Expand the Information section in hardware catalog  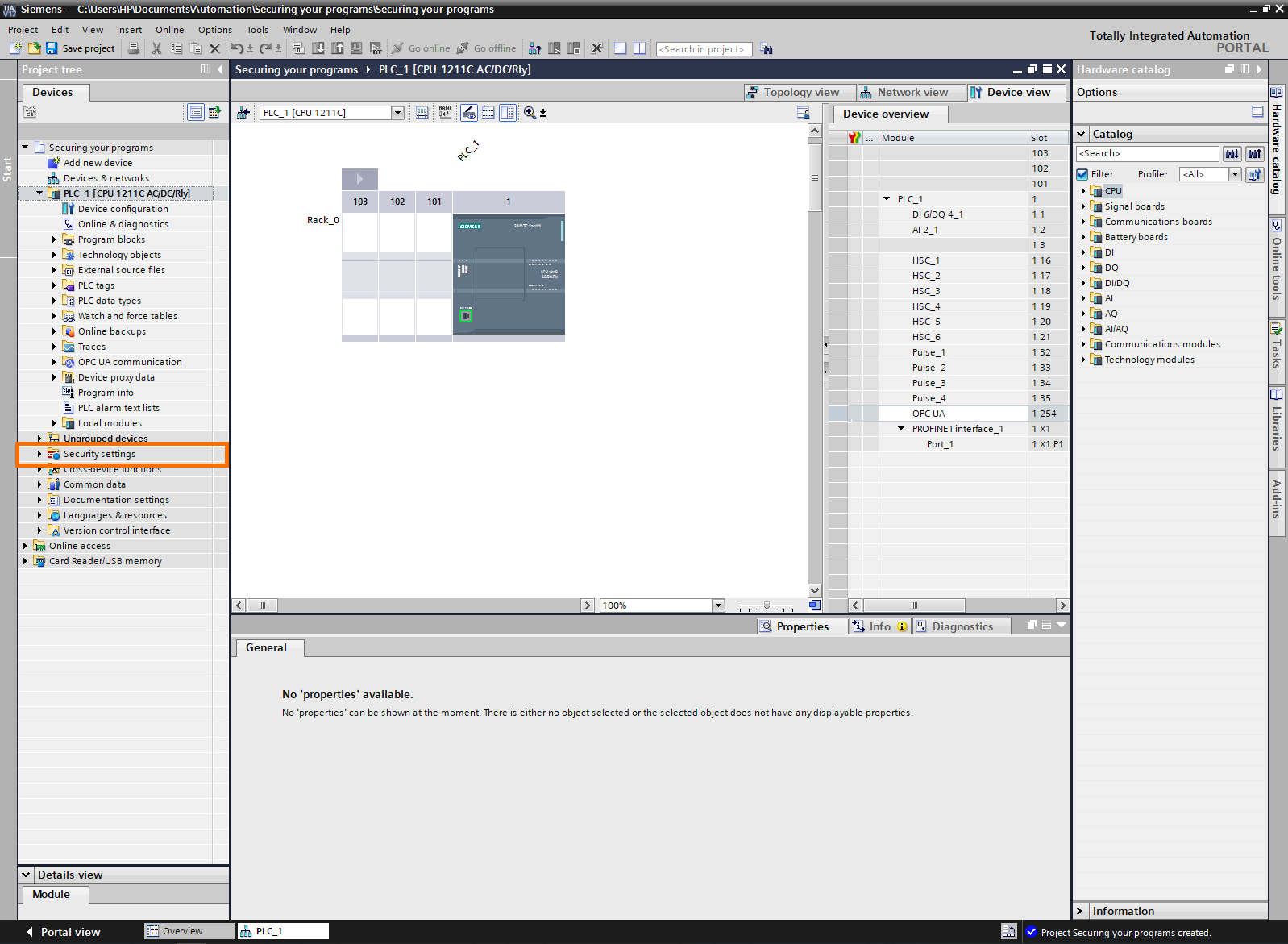(x=1080, y=911)
